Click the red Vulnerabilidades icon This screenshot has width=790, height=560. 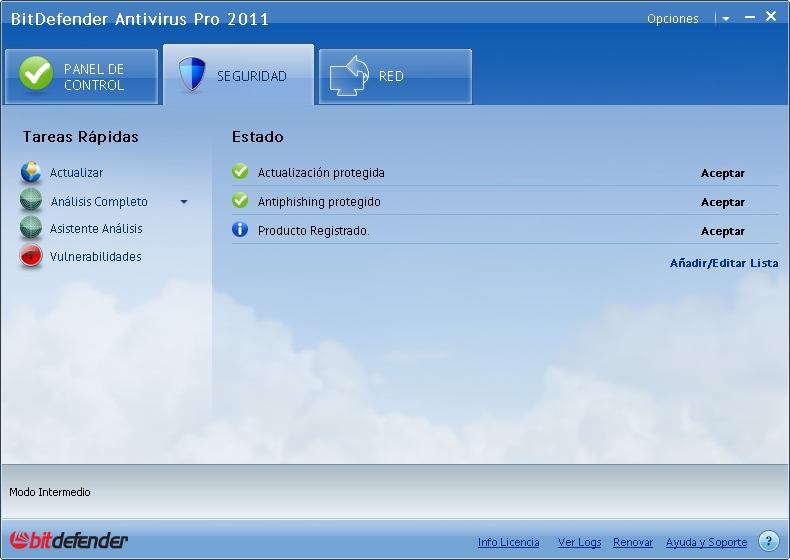click(31, 257)
